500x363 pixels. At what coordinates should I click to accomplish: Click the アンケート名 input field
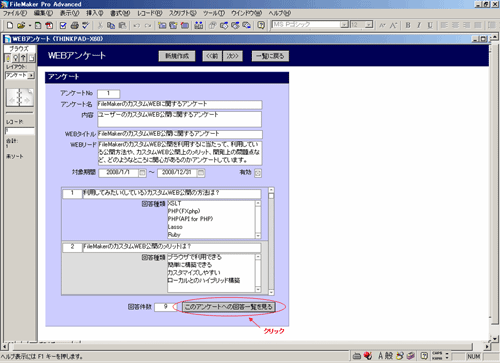pos(180,104)
